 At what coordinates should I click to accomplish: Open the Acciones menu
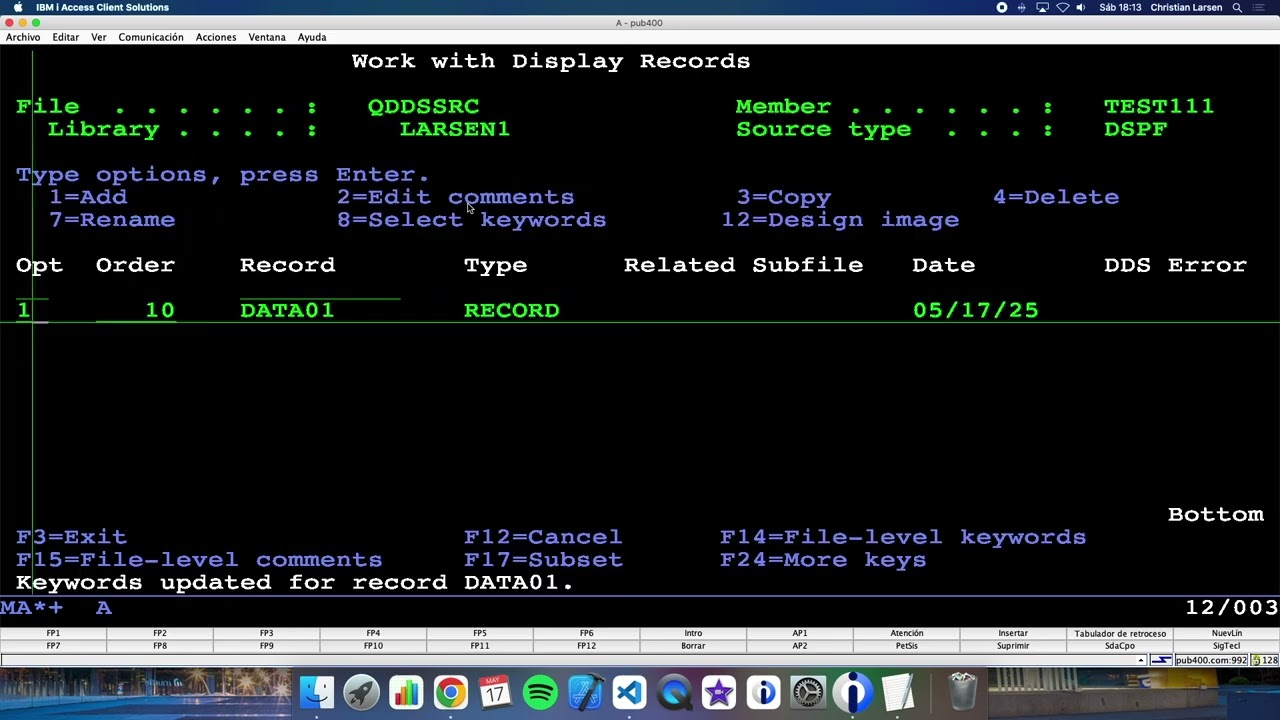click(x=216, y=37)
